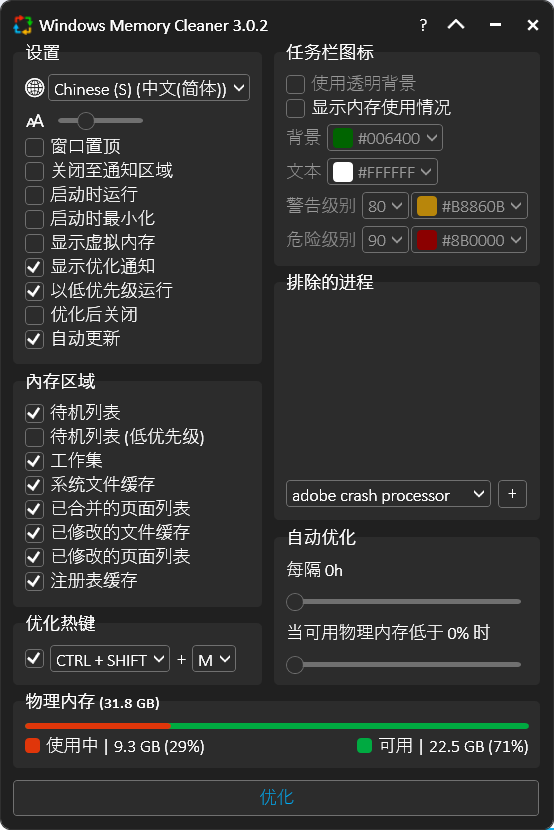
Task: Add excluded process with plus button
Action: coord(512,494)
